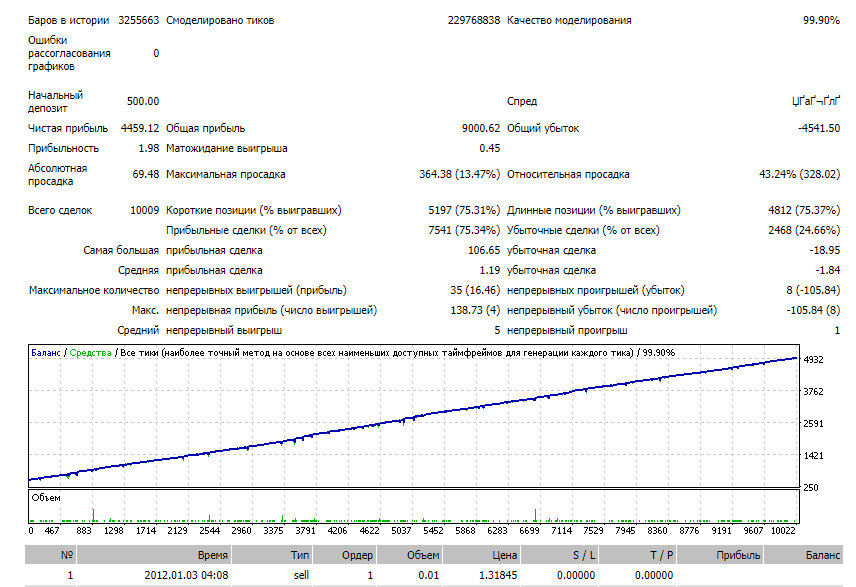Viewport: 856px width, 587px height.
Task: Click the S / L column header
Action: (560, 555)
